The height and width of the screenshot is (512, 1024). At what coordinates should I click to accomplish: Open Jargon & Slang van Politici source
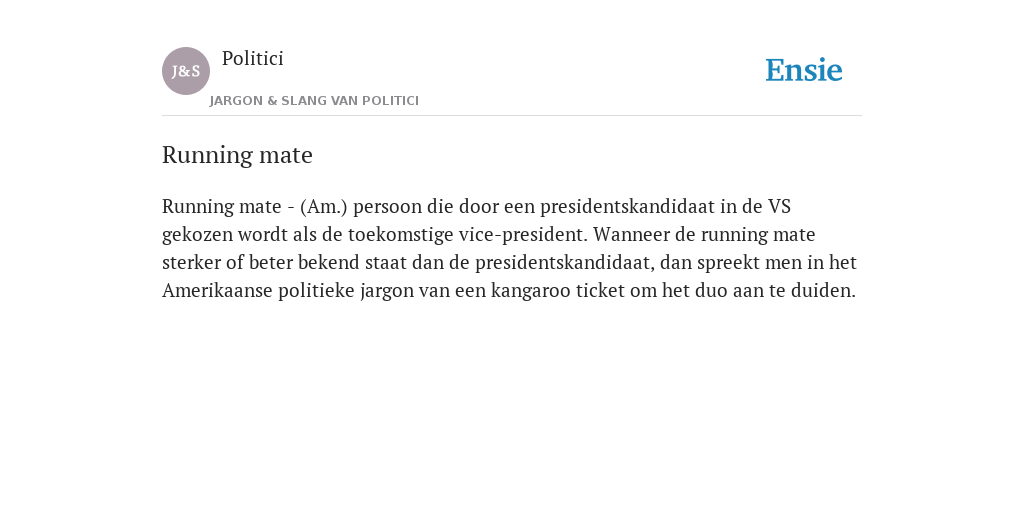tap(314, 101)
